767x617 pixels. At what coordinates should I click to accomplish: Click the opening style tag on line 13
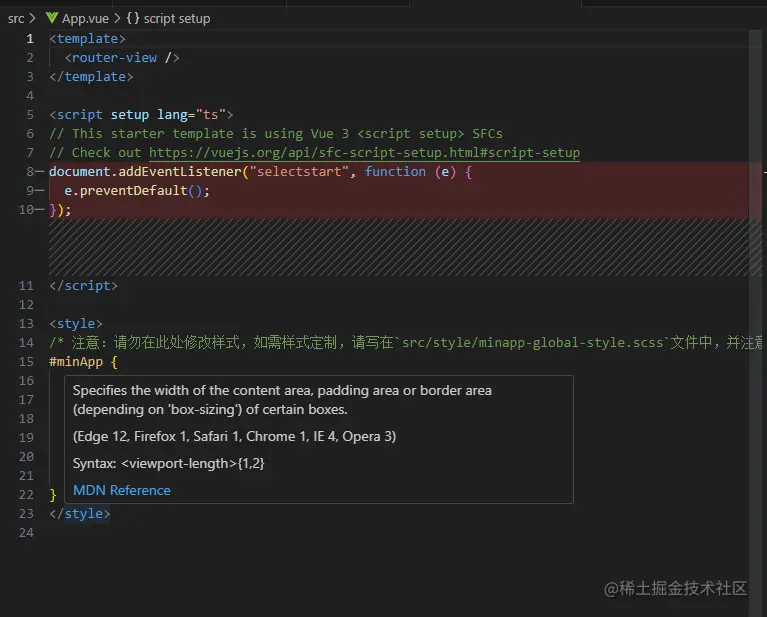pos(76,324)
